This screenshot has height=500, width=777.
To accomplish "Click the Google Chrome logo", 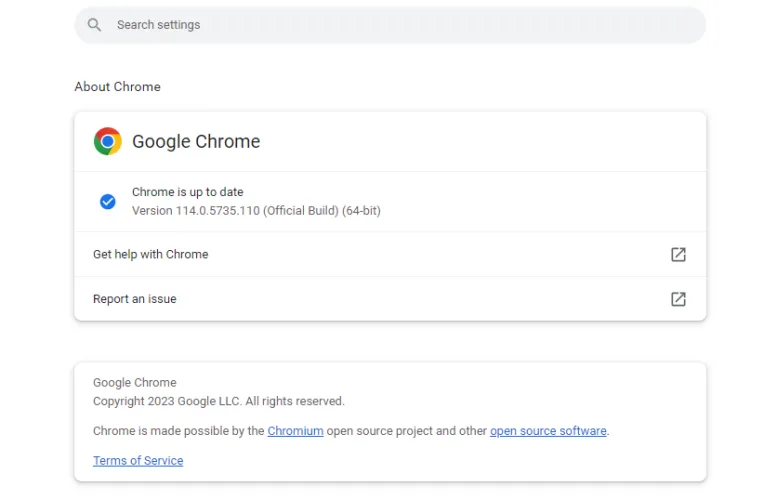I will pos(108,141).
